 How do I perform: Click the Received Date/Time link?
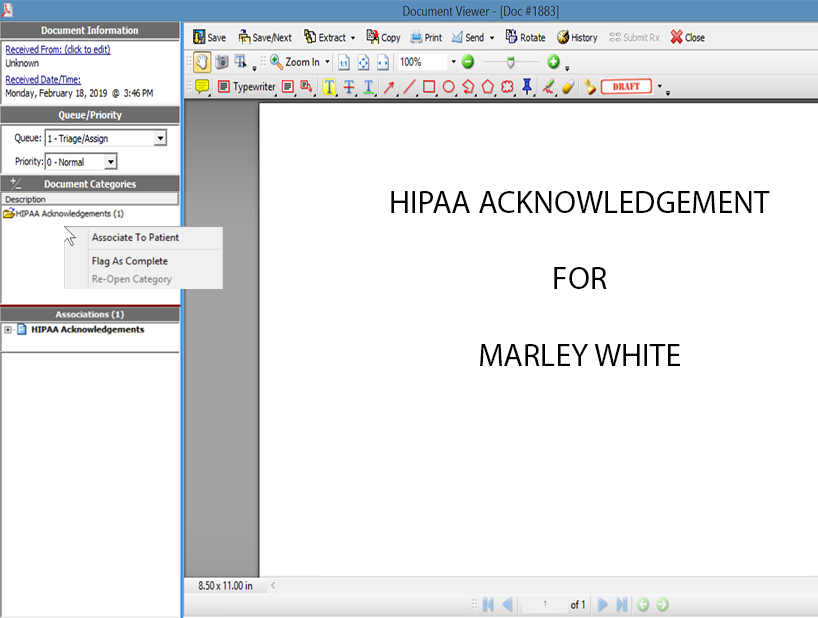pyautogui.click(x=43, y=80)
